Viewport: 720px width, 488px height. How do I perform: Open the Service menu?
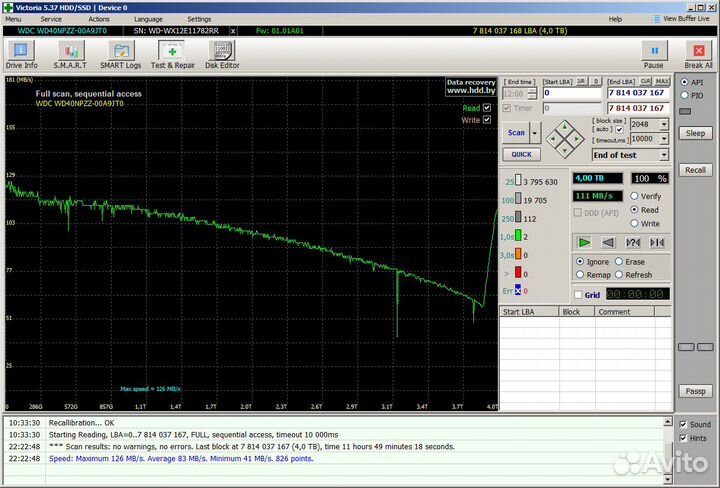point(50,19)
